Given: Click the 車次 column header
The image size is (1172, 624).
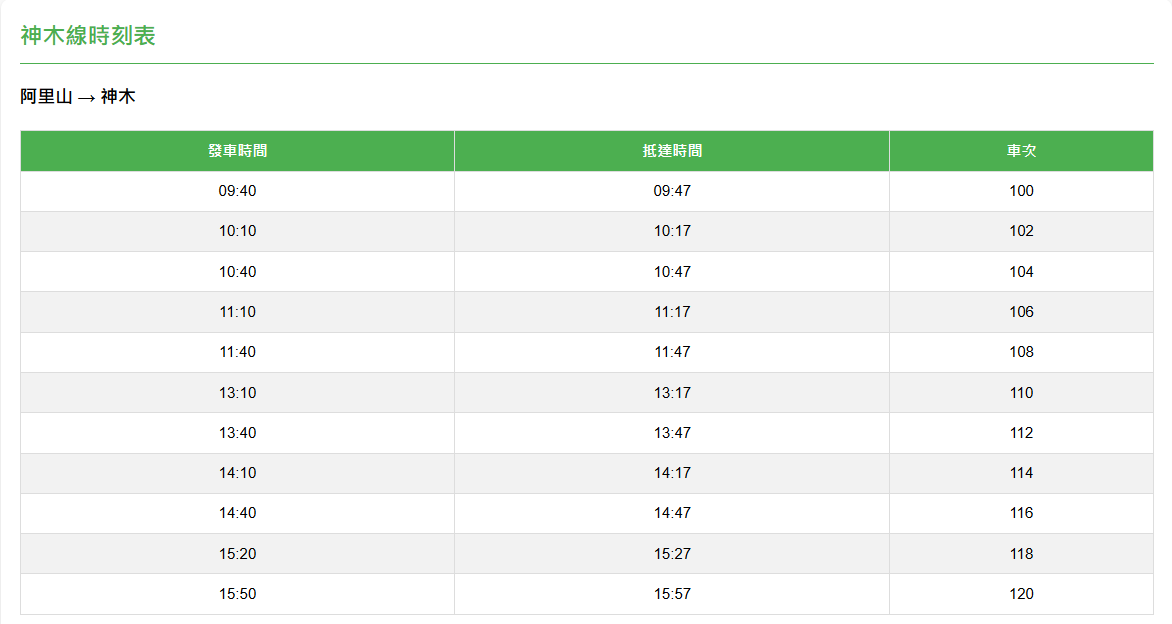Looking at the screenshot, I should point(1021,151).
